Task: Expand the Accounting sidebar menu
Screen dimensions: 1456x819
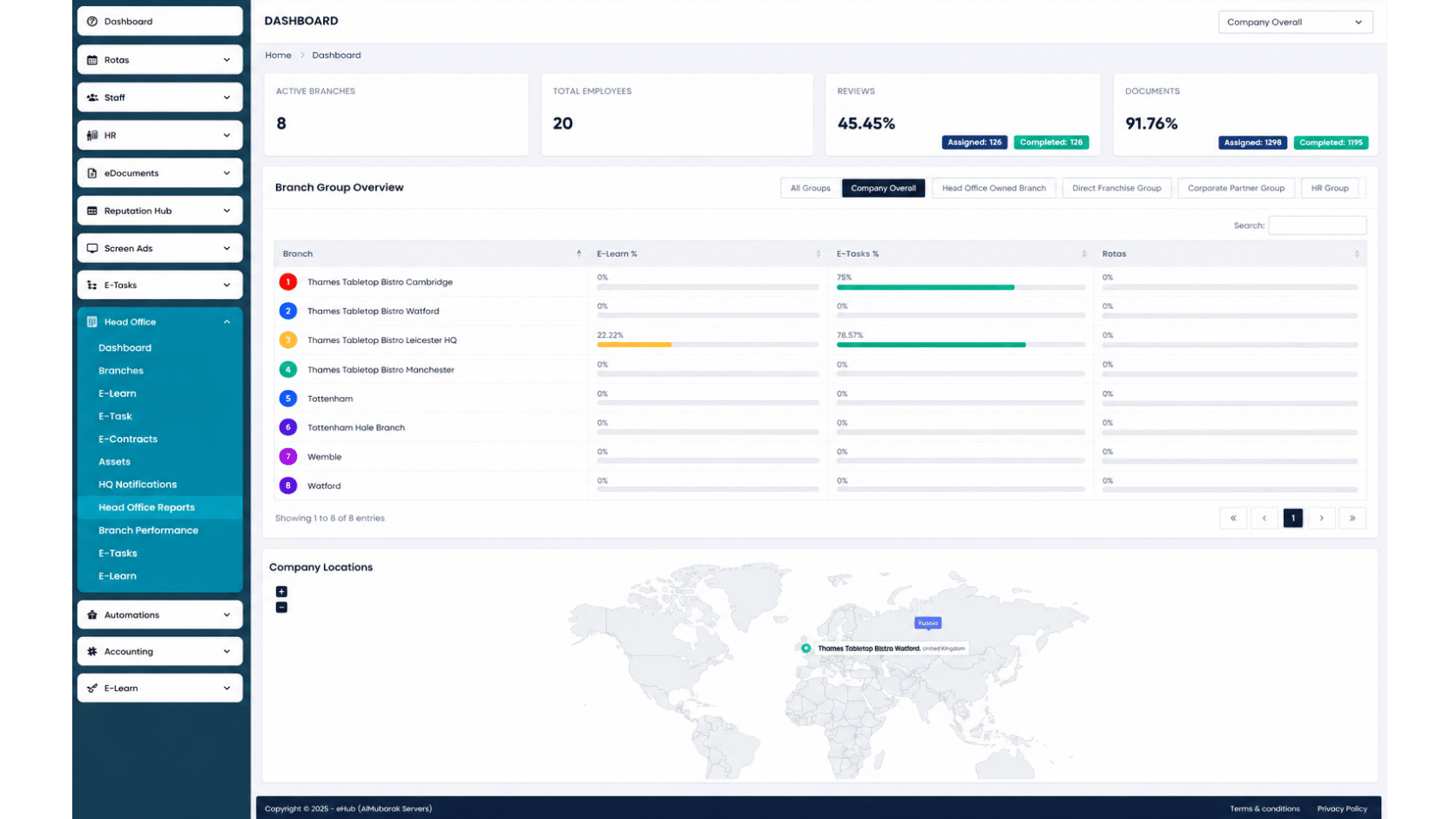Action: point(159,652)
